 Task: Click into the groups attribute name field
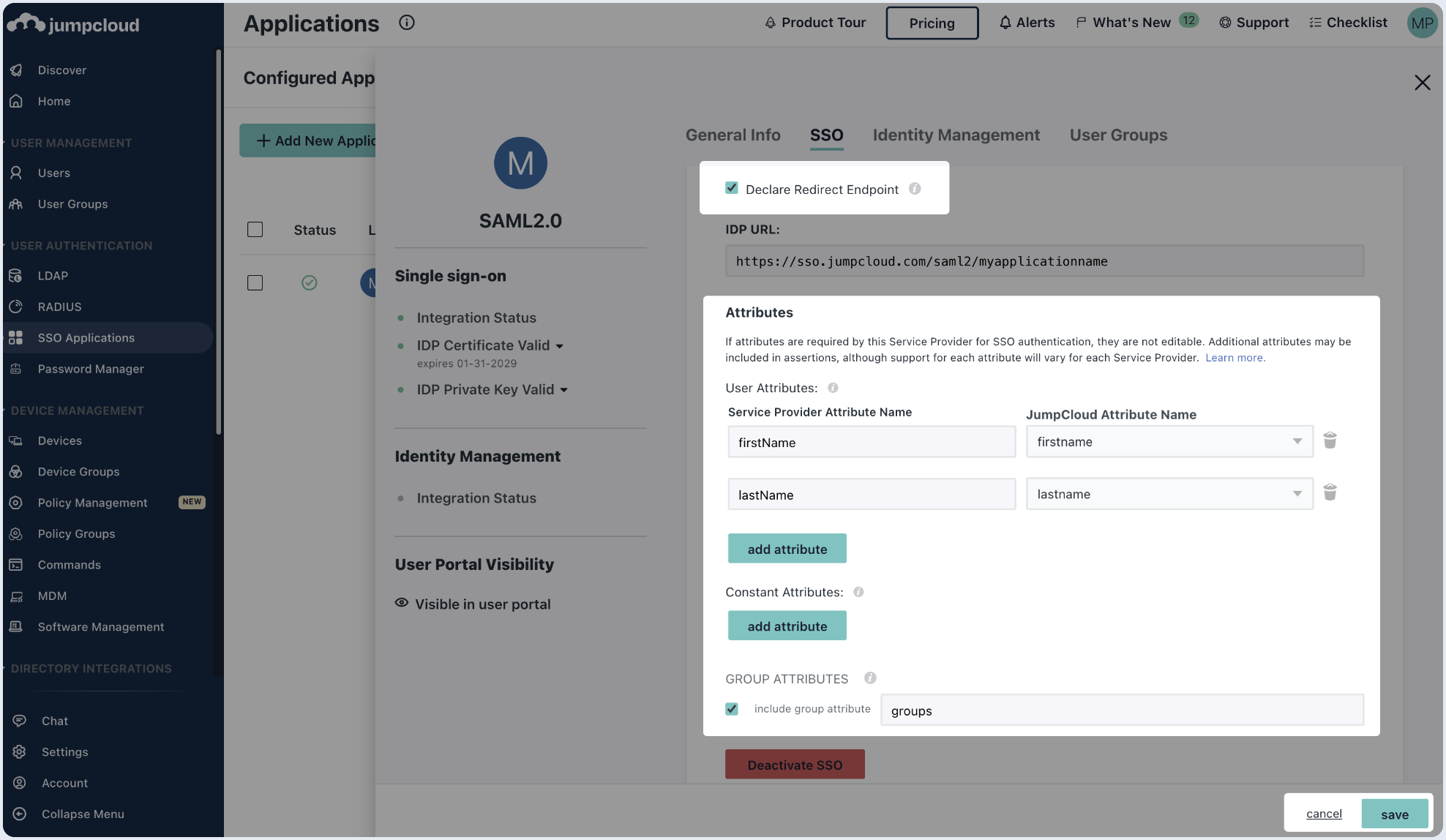click(x=1121, y=710)
